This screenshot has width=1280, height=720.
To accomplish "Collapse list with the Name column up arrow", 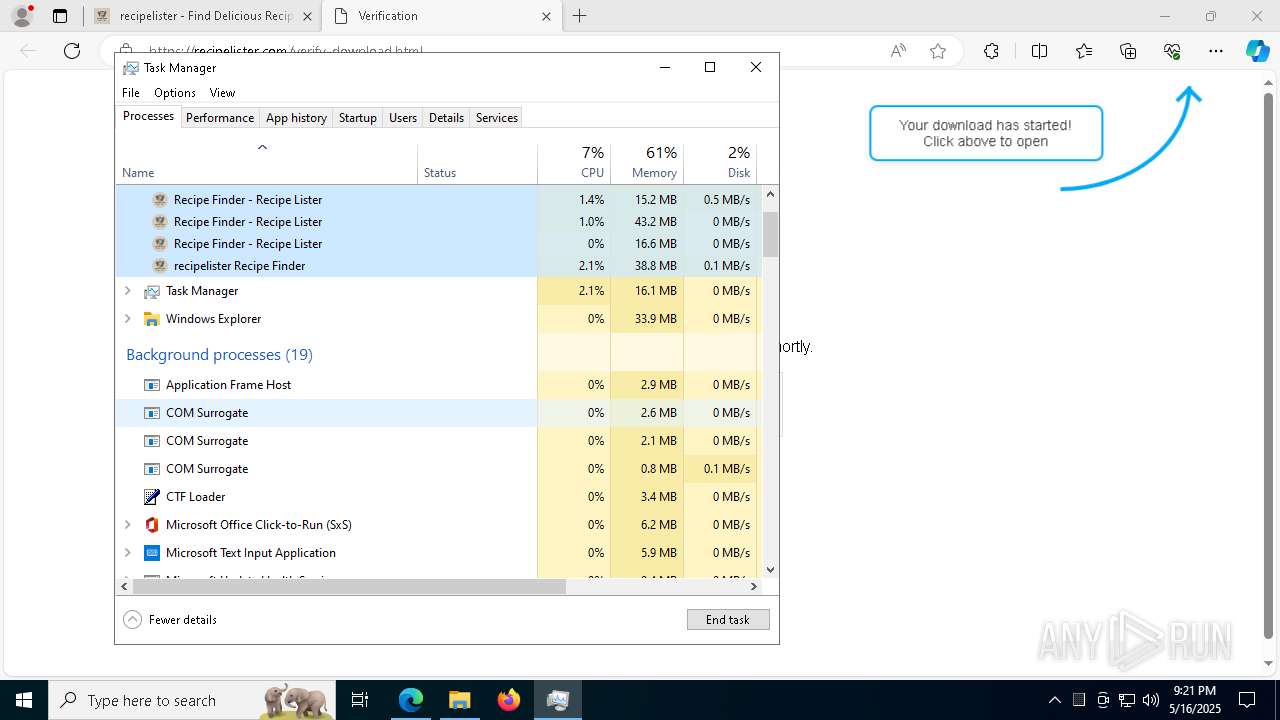I will coord(262,147).
